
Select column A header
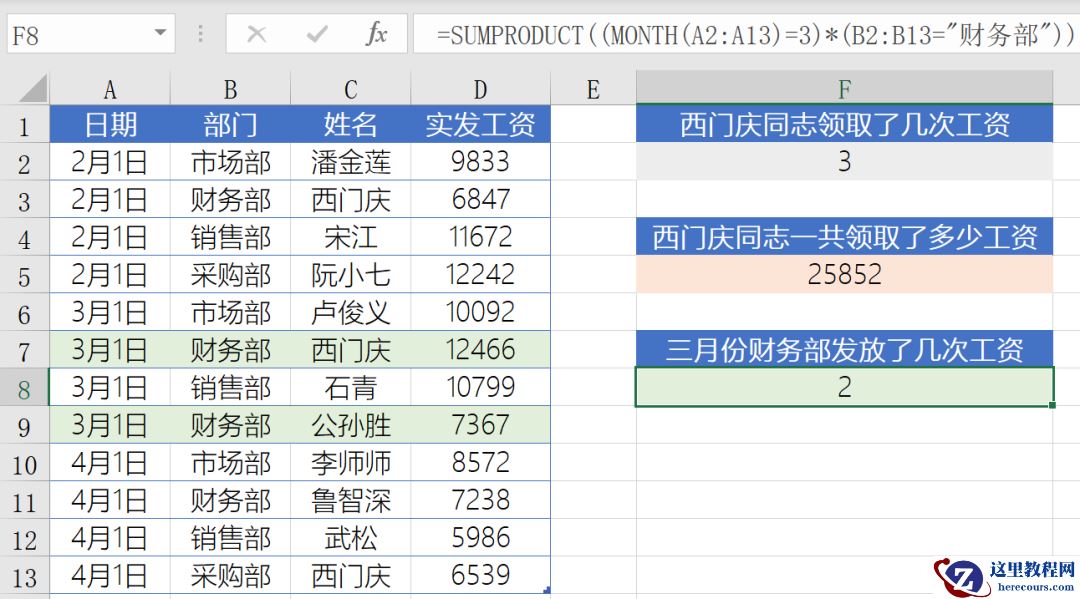tap(110, 90)
